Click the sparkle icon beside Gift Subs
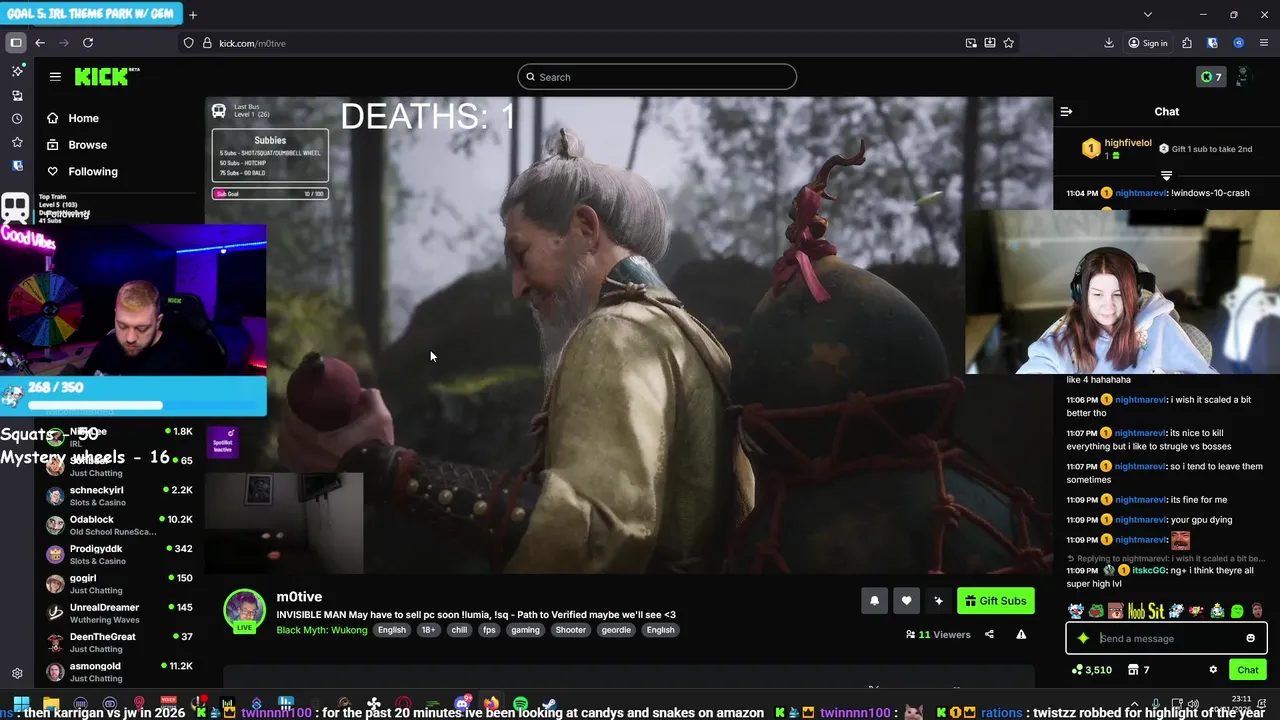This screenshot has width=1280, height=720. [x=938, y=601]
